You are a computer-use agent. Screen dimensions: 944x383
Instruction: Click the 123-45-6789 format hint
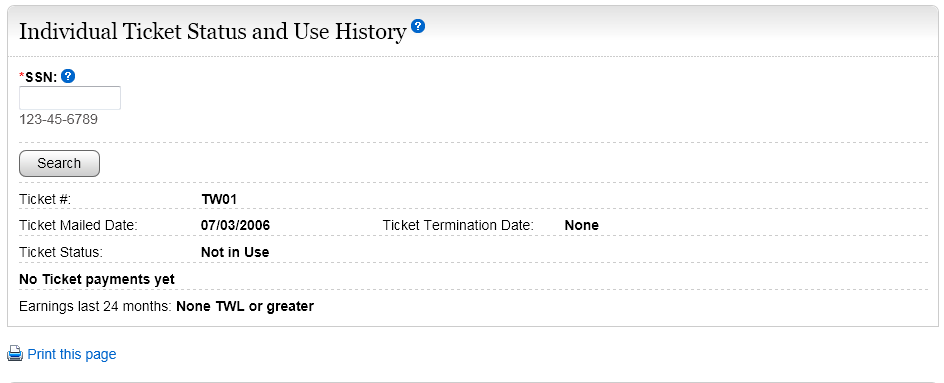click(58, 119)
